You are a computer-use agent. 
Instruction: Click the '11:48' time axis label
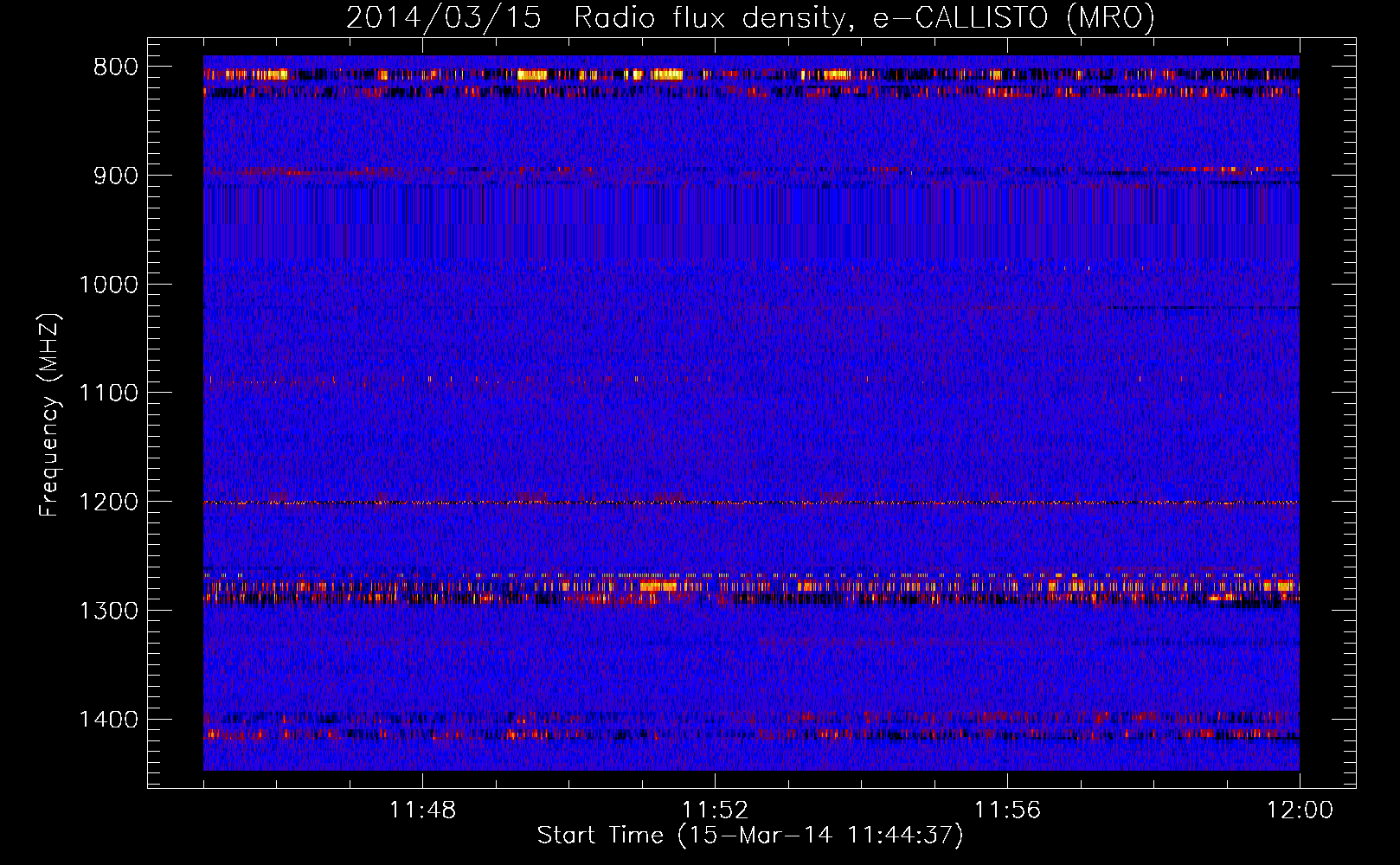pyautogui.click(x=422, y=811)
